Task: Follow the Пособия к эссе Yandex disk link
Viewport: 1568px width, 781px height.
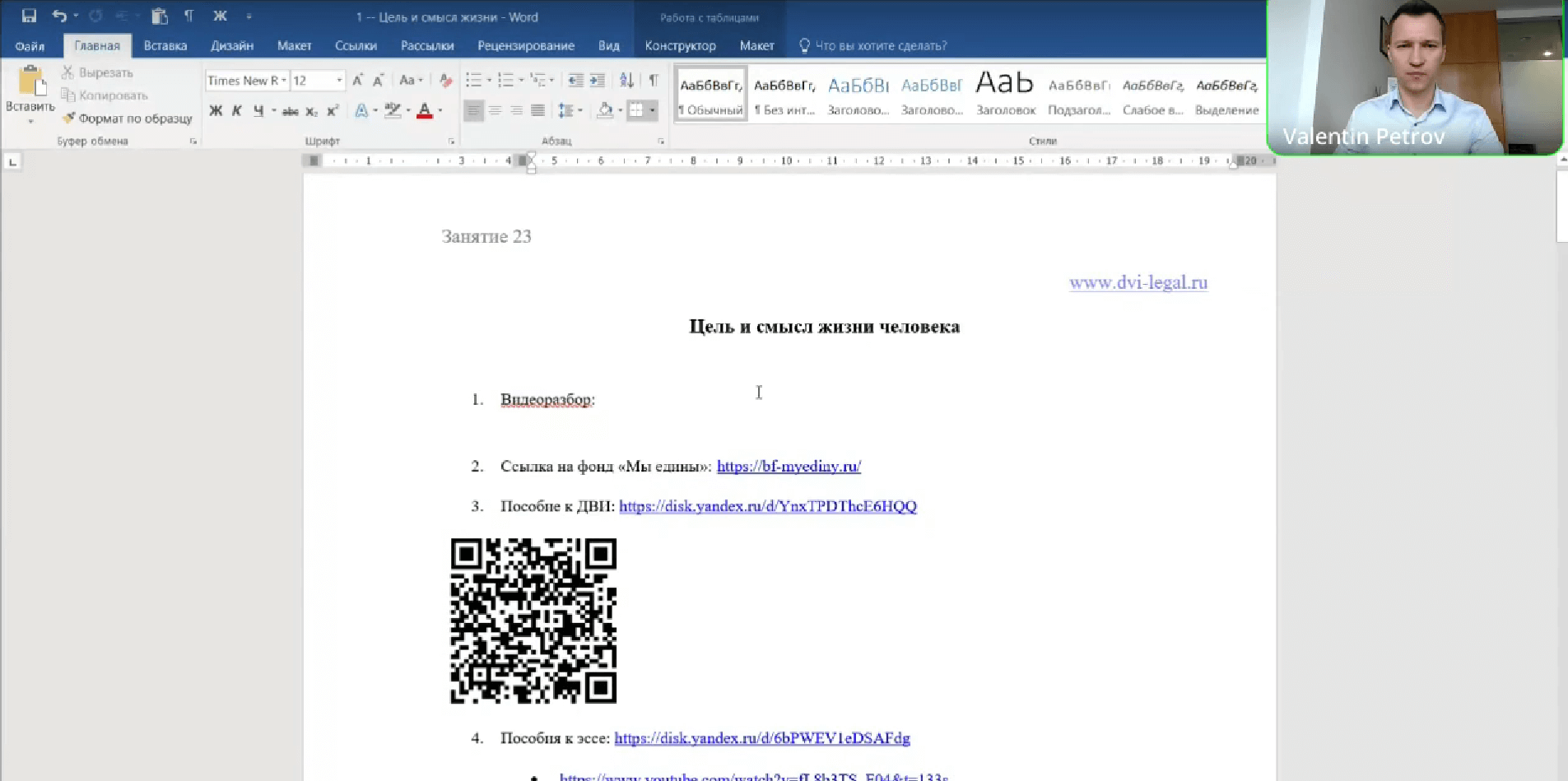Action: [762, 739]
